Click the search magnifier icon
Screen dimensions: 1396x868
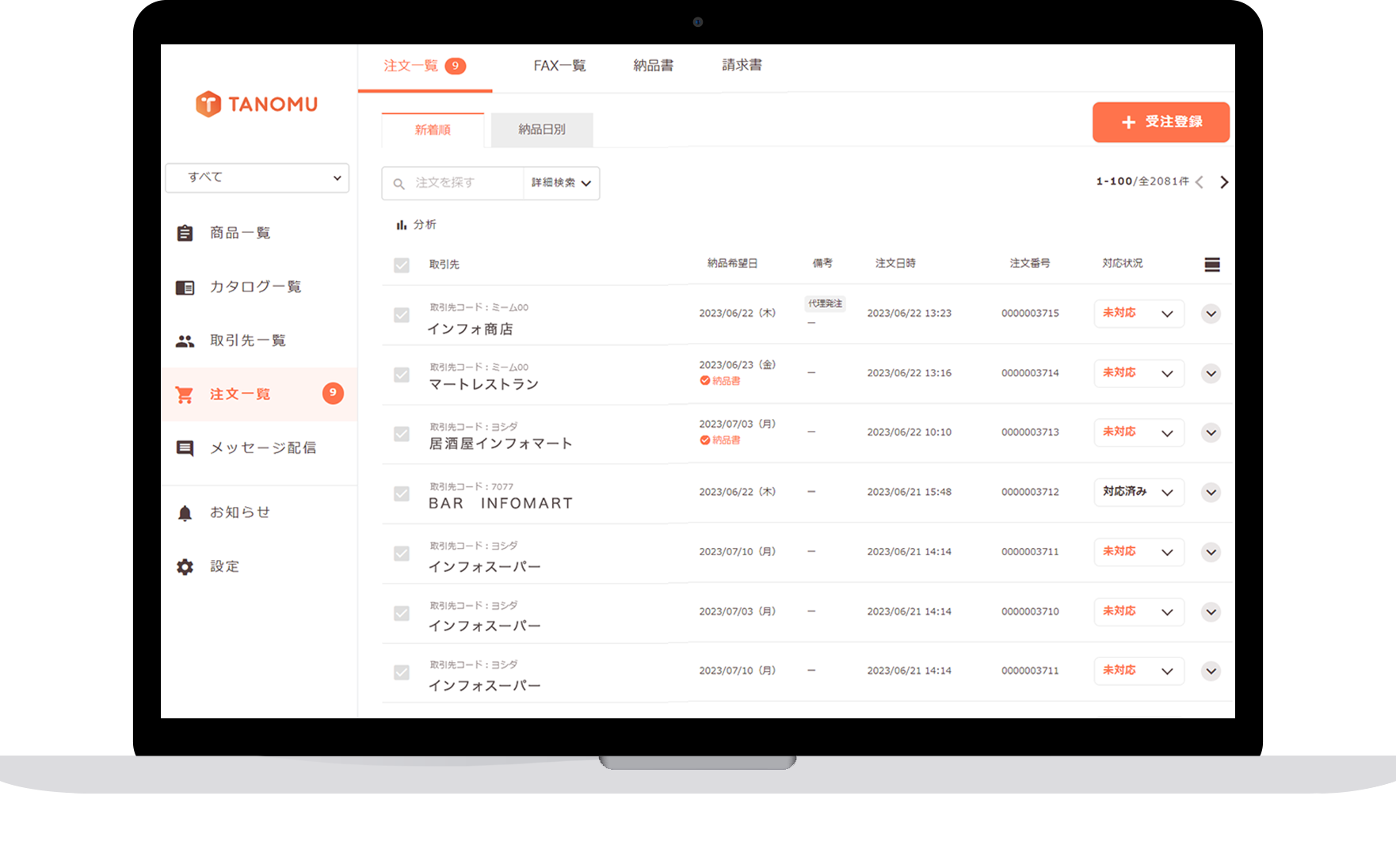(x=399, y=184)
